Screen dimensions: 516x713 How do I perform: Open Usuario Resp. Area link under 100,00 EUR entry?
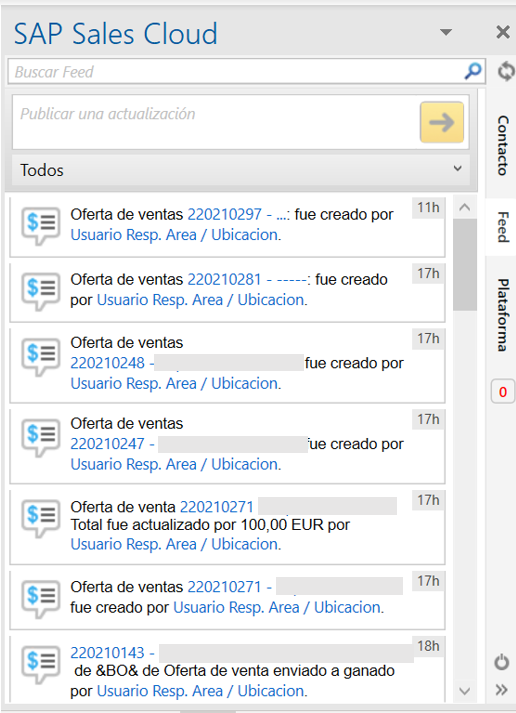tap(175, 544)
